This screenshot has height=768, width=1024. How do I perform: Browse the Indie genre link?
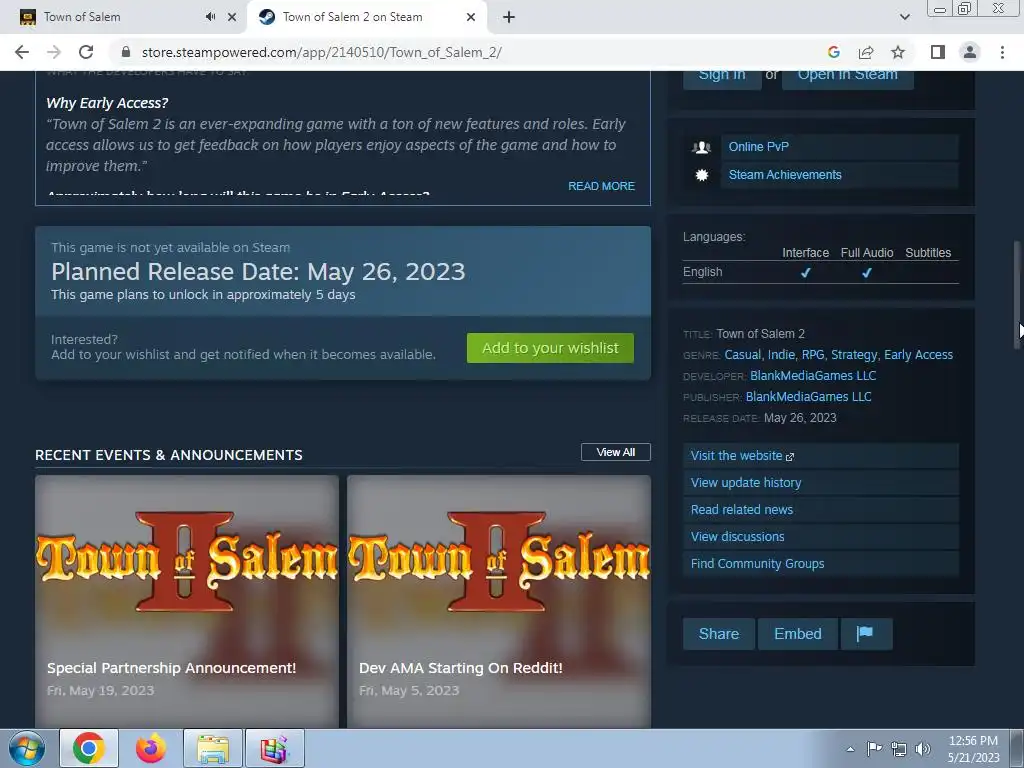(781, 355)
